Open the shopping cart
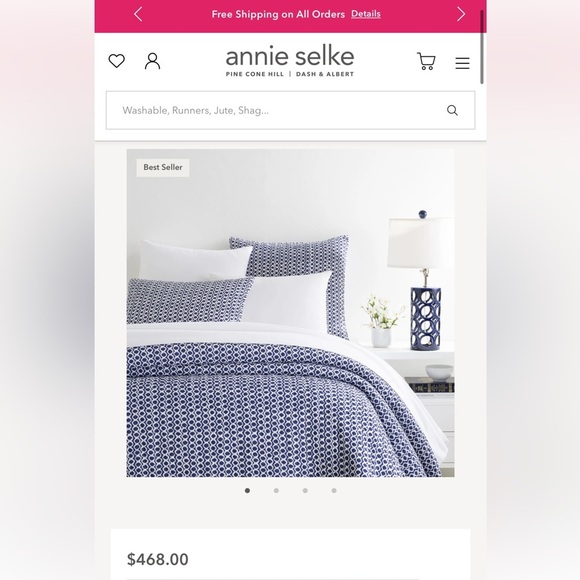 [426, 61]
